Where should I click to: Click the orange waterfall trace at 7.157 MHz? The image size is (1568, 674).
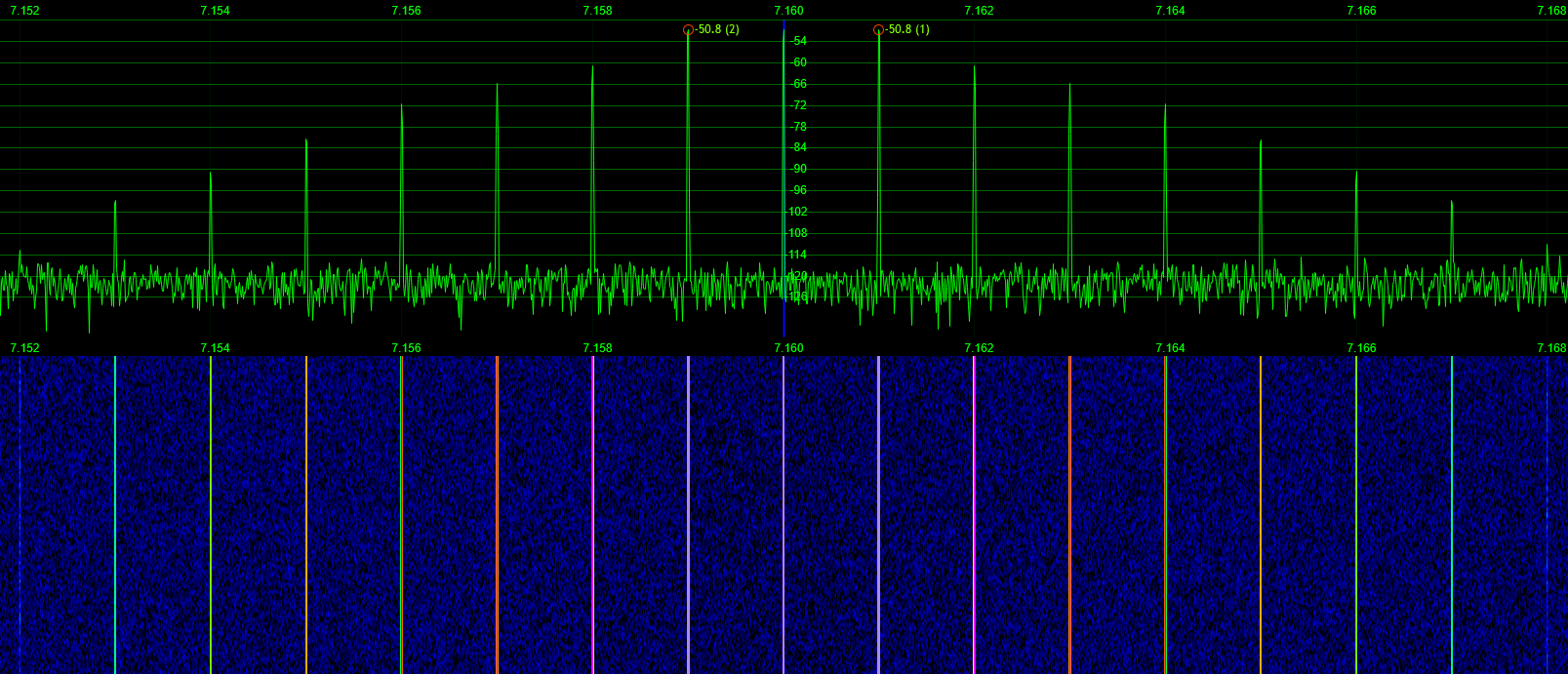point(497,515)
